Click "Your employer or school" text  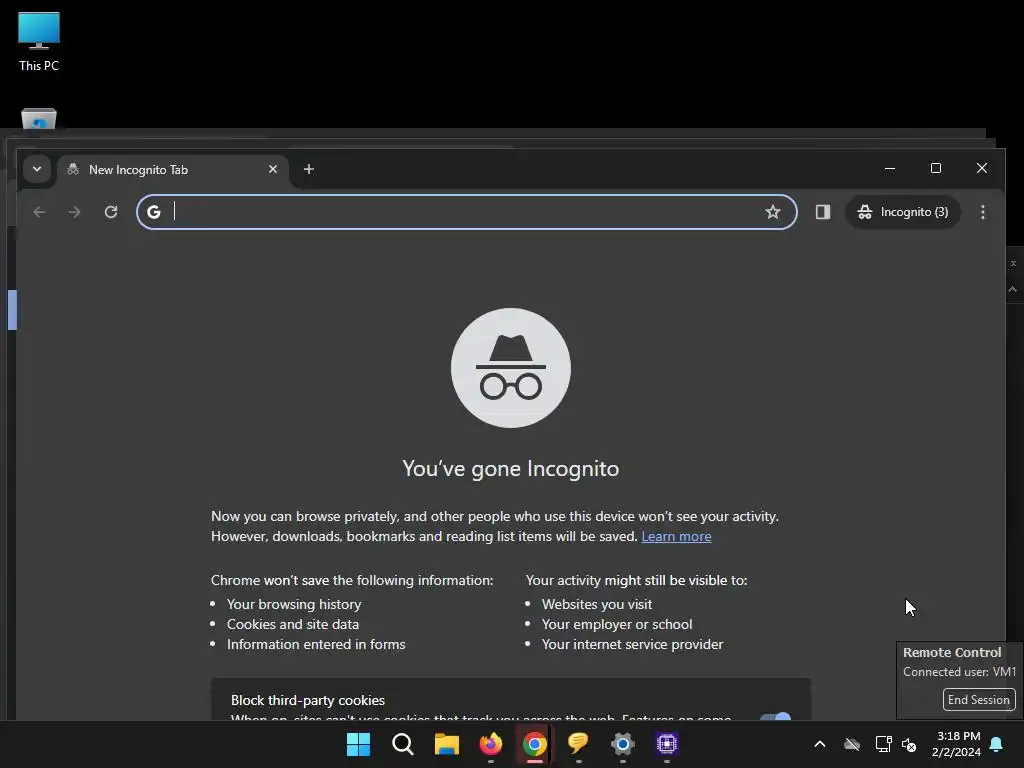pos(617,624)
